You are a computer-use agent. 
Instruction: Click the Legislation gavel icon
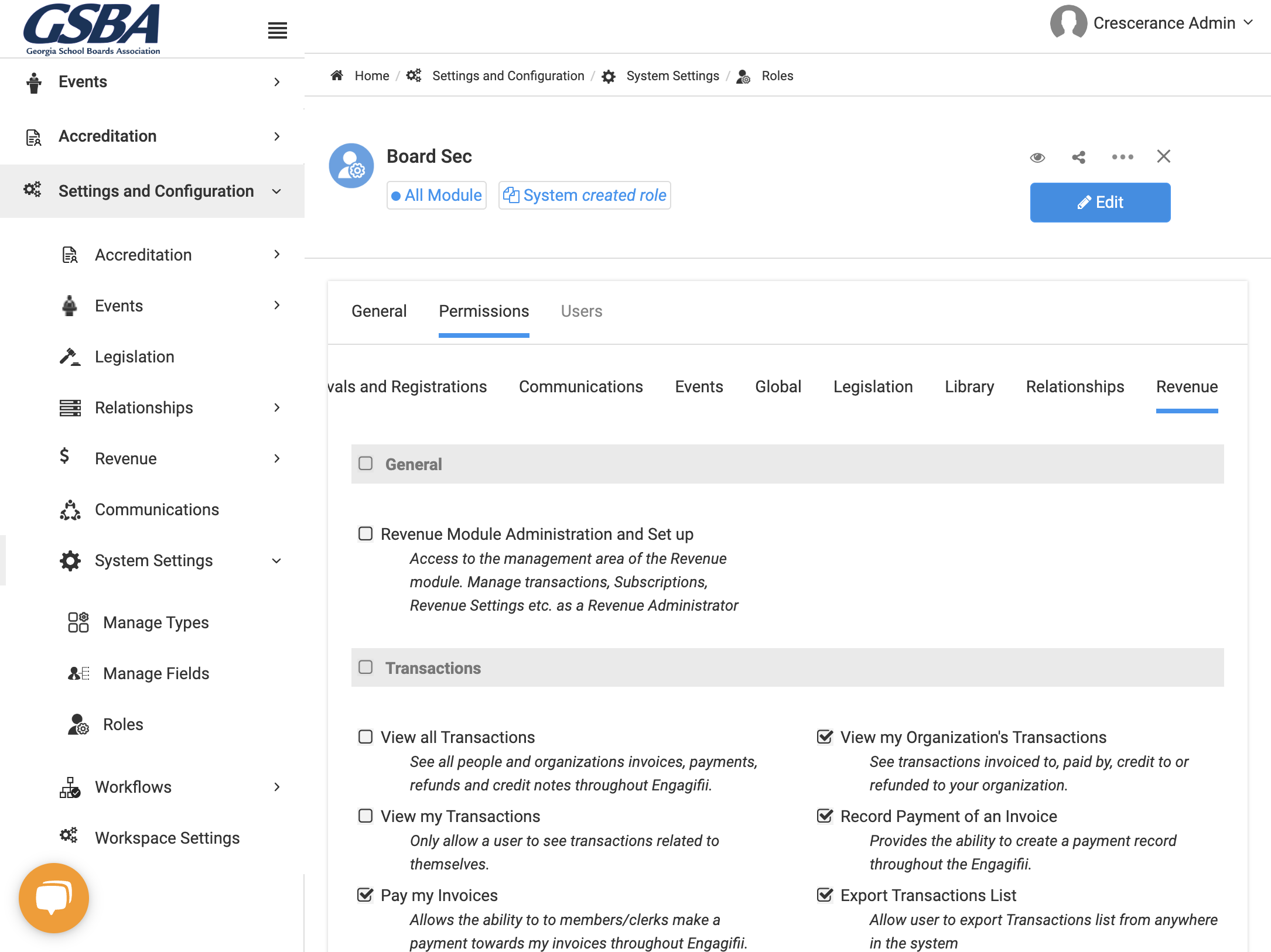click(x=70, y=357)
